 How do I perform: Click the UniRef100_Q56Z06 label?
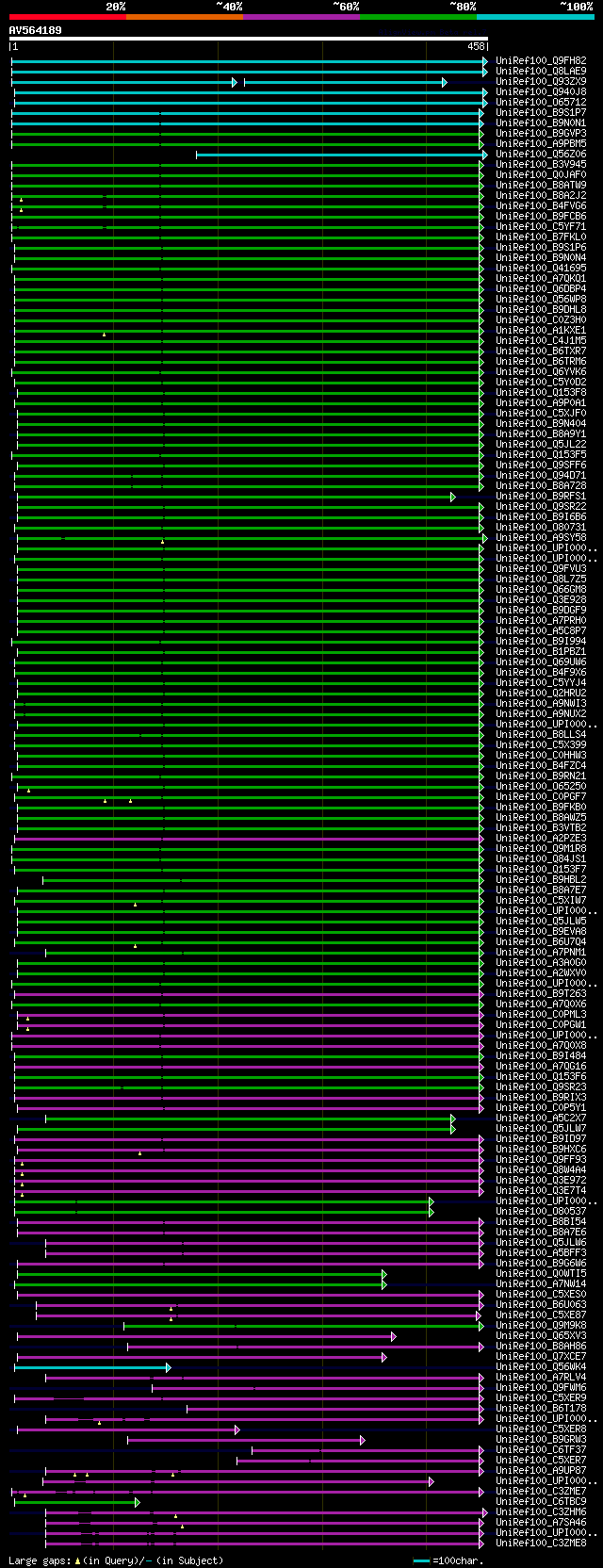click(541, 155)
